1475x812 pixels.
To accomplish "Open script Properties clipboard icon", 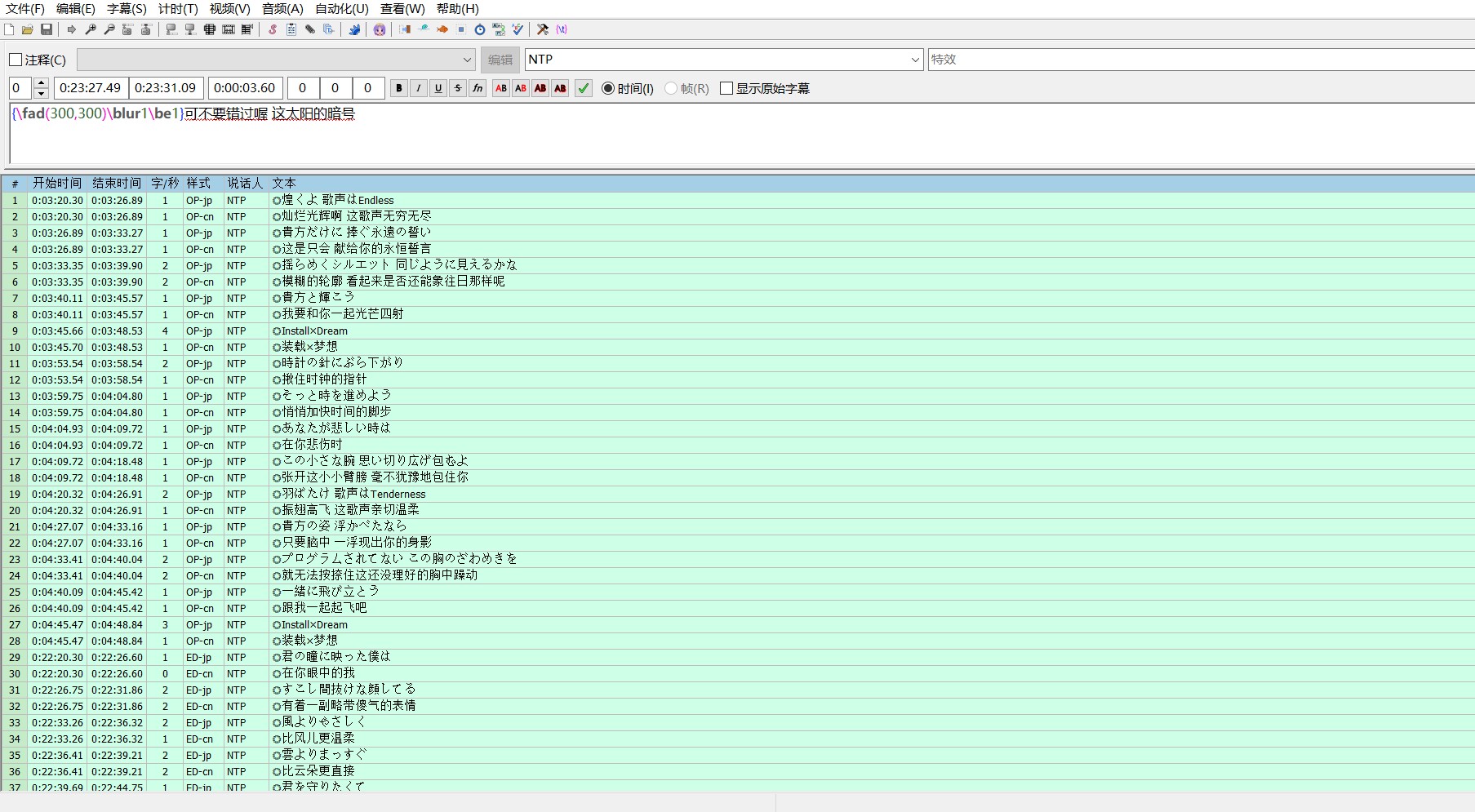I will pyautogui.click(x=291, y=29).
